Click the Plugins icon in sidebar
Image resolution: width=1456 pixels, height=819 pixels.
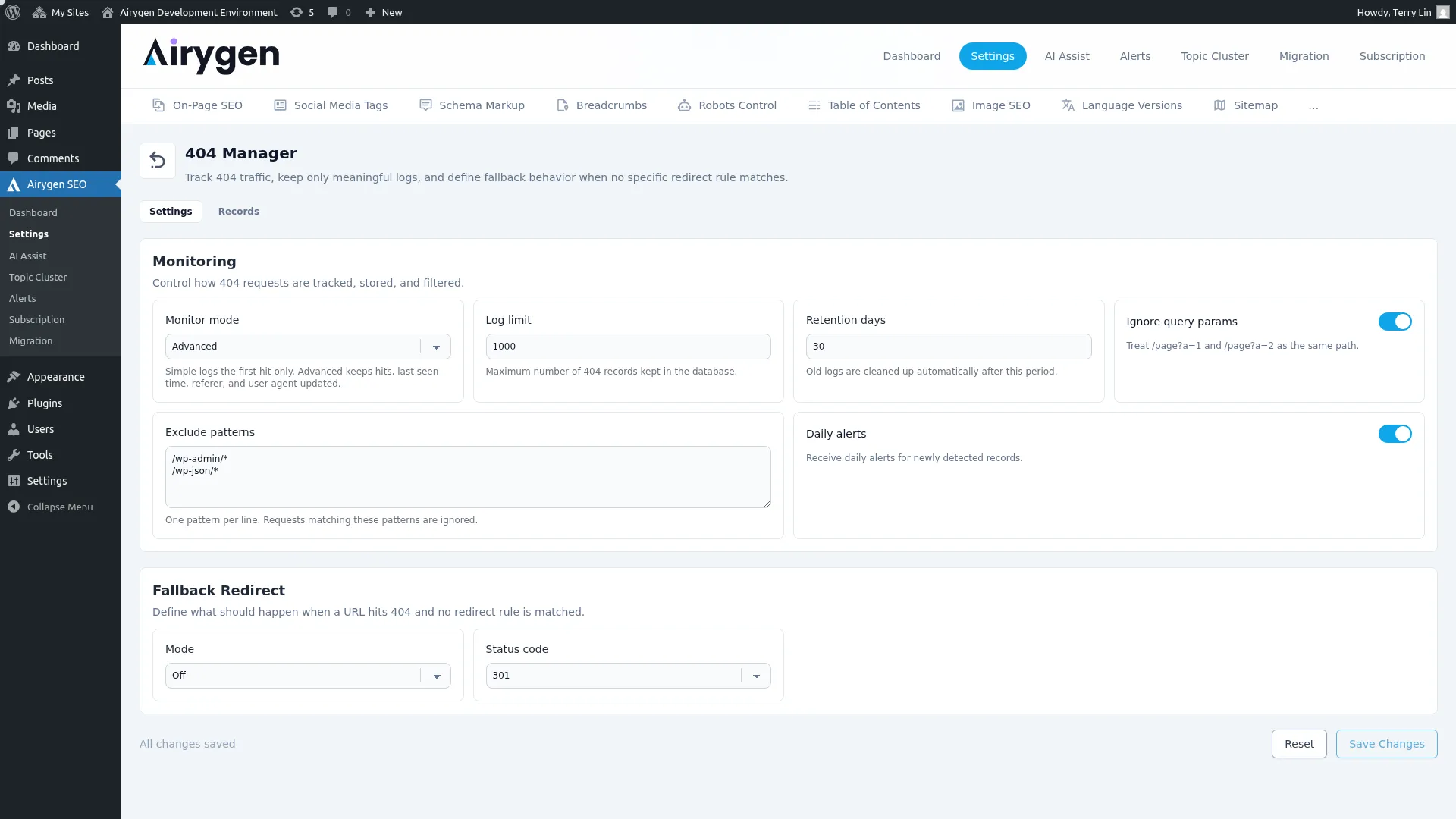14,403
